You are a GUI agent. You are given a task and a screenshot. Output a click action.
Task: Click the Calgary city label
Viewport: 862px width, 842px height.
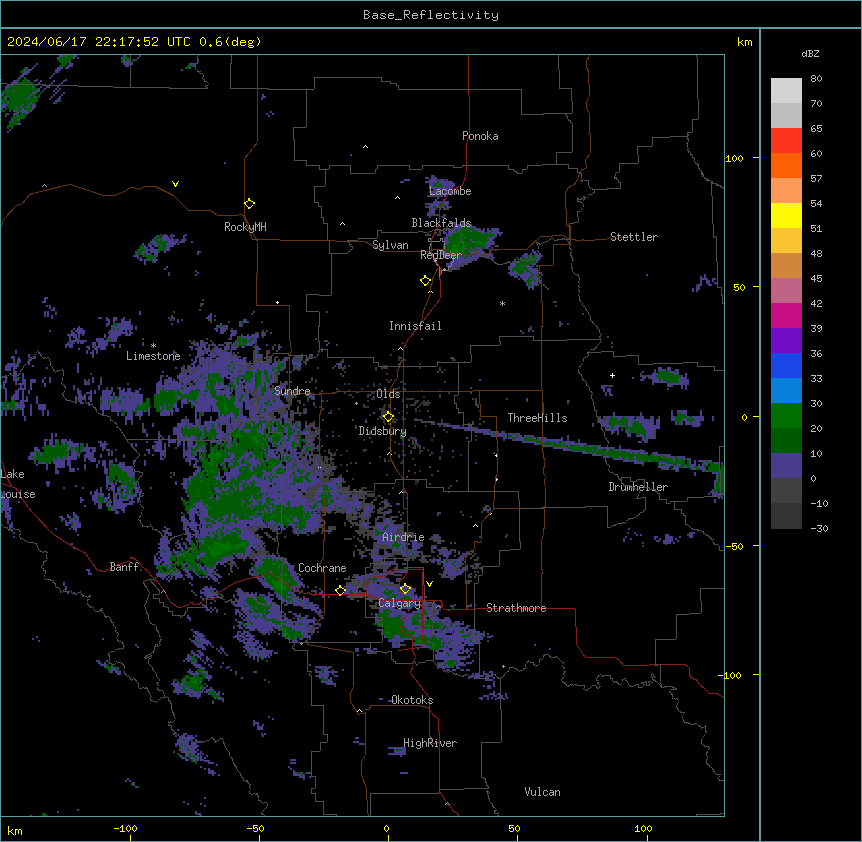(399, 603)
